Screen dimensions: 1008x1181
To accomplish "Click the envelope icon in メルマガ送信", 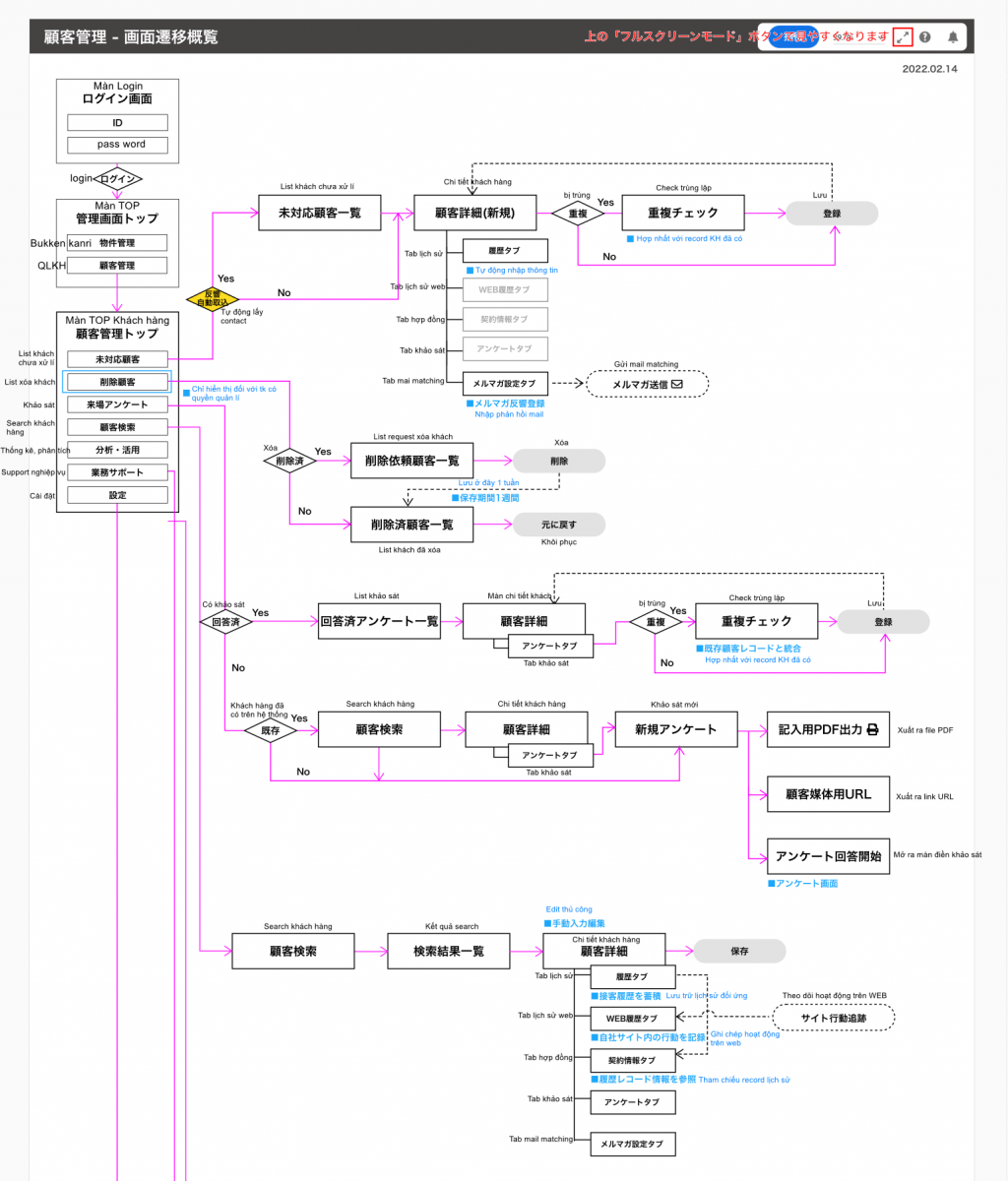I will click(x=676, y=385).
